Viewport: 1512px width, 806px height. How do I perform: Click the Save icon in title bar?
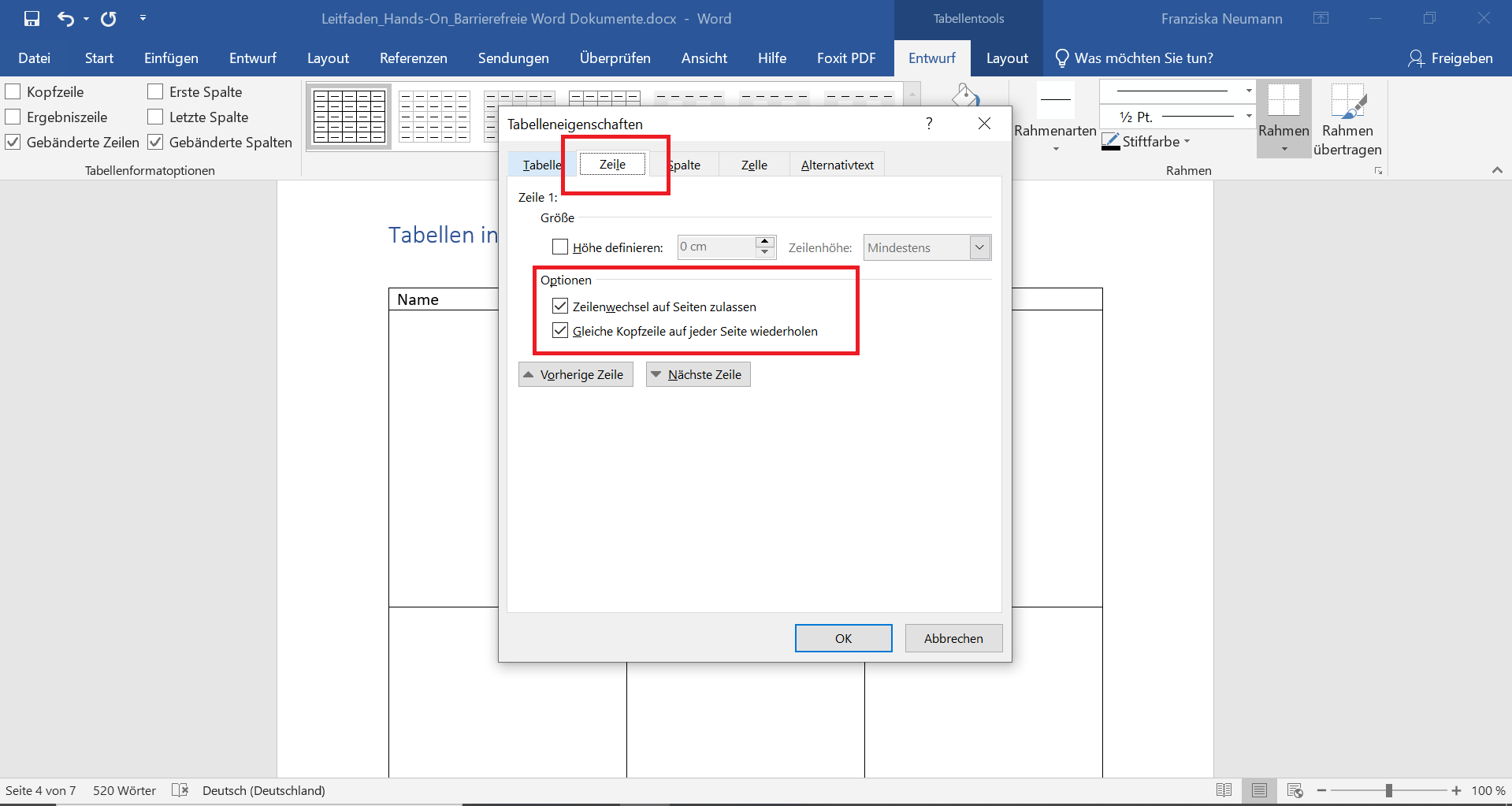[x=32, y=19]
